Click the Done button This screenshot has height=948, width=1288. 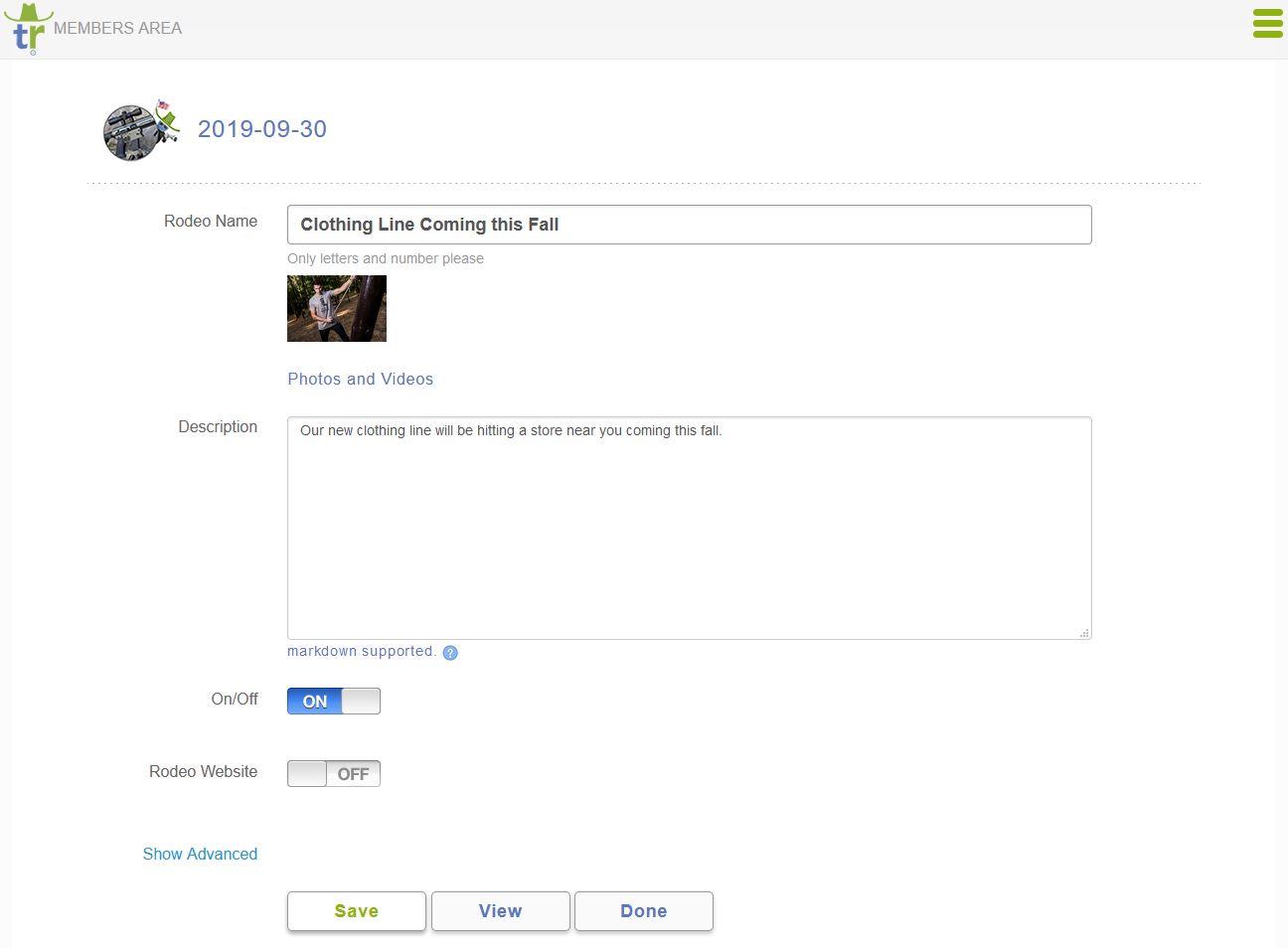tap(644, 911)
